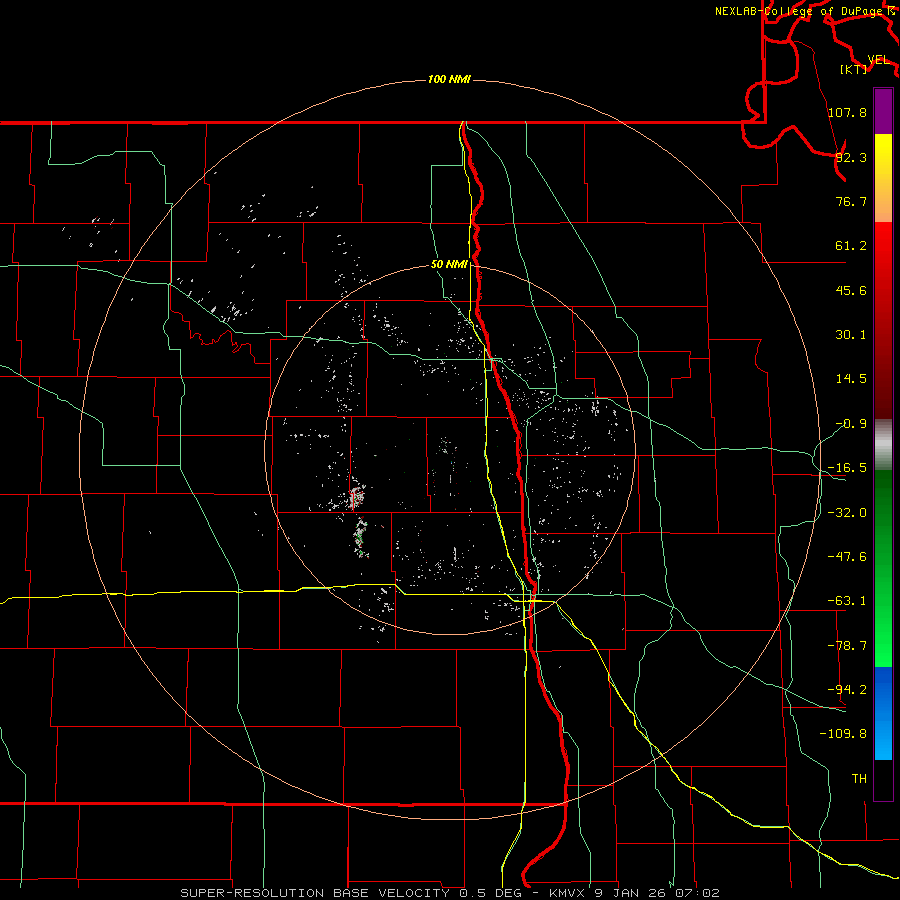Select the -16.5 velocity scale value
The height and width of the screenshot is (900, 900).
[847, 468]
